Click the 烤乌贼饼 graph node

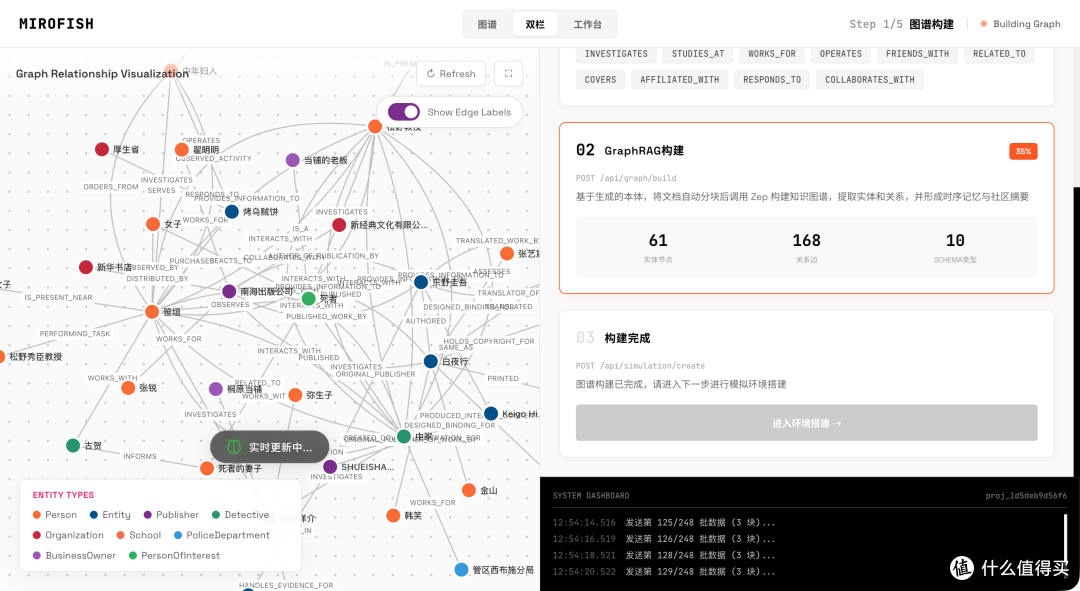coord(232,211)
